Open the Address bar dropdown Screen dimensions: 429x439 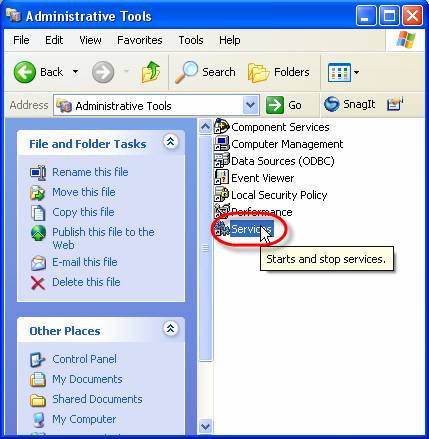(250, 105)
